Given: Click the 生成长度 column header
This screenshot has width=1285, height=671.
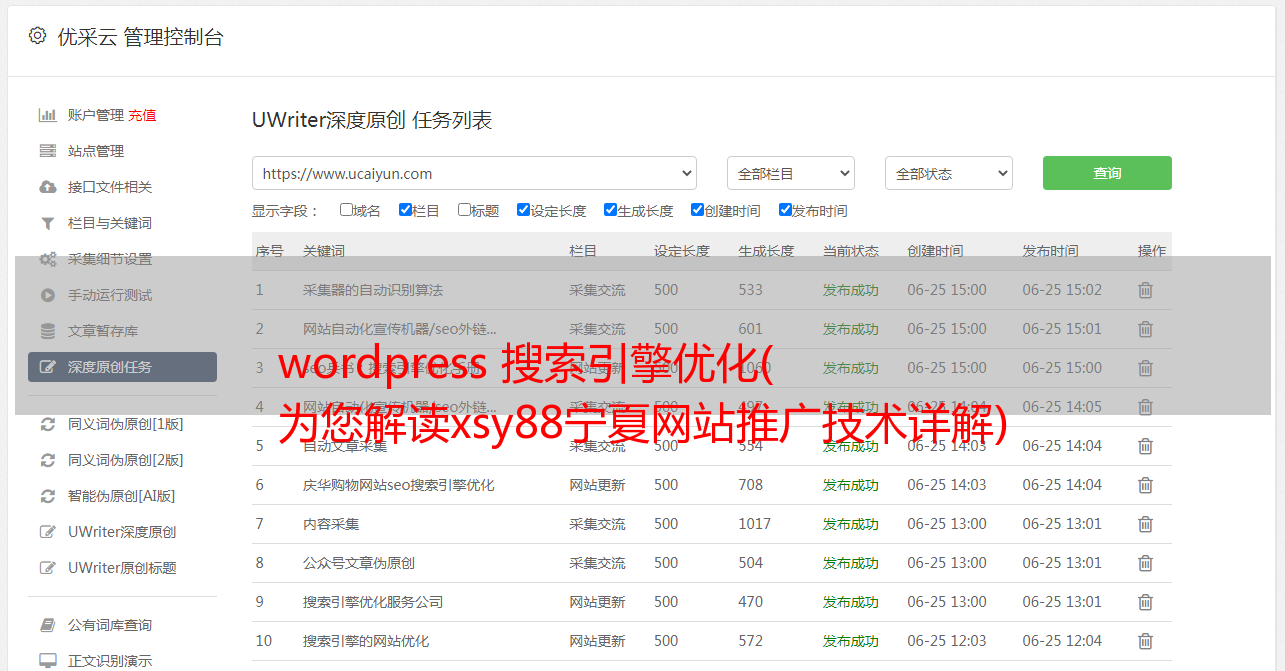Looking at the screenshot, I should tap(767, 251).
